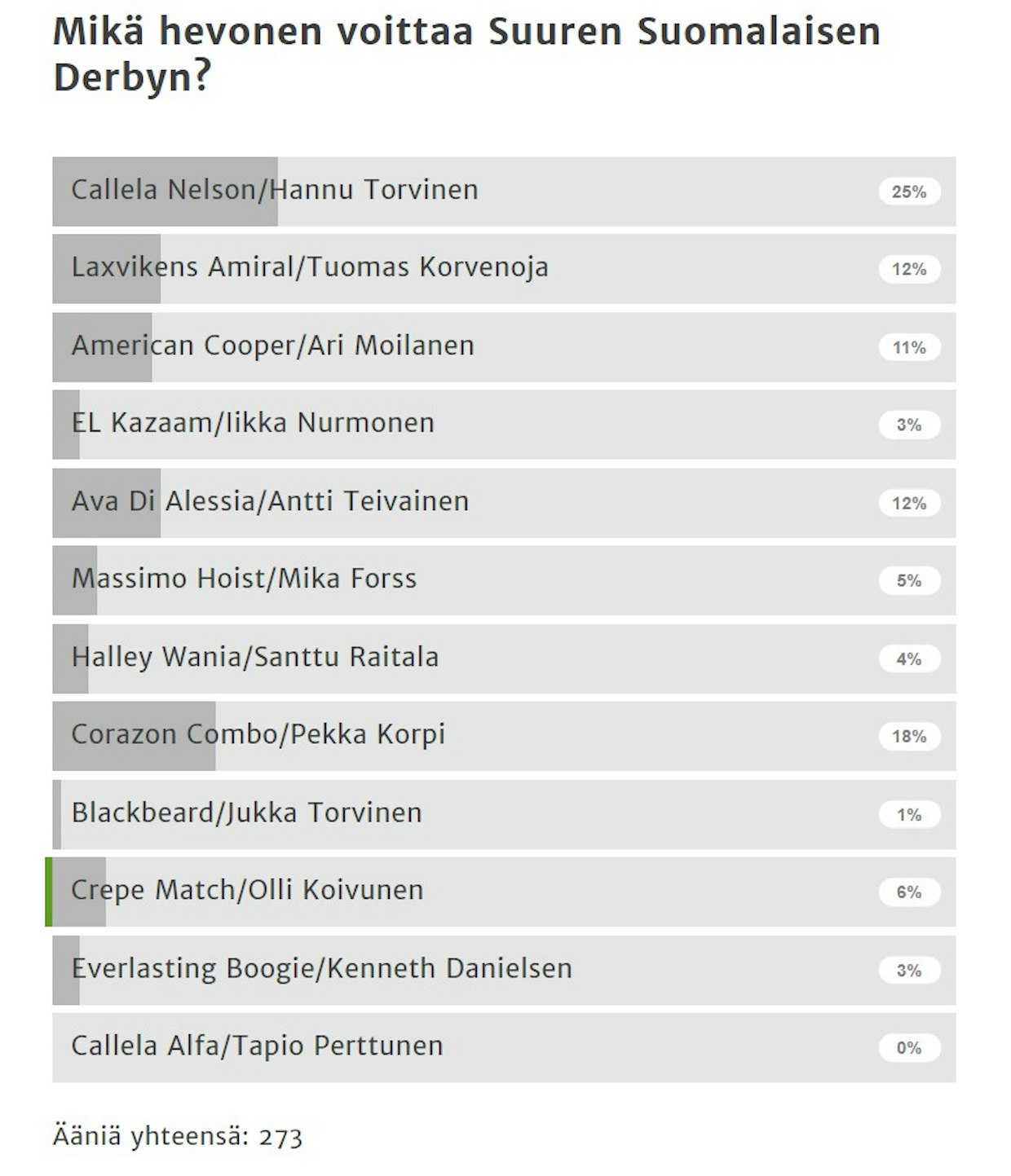Click the "Ääniä yhteensä: 273" total text
1011x1176 pixels.
click(178, 1136)
